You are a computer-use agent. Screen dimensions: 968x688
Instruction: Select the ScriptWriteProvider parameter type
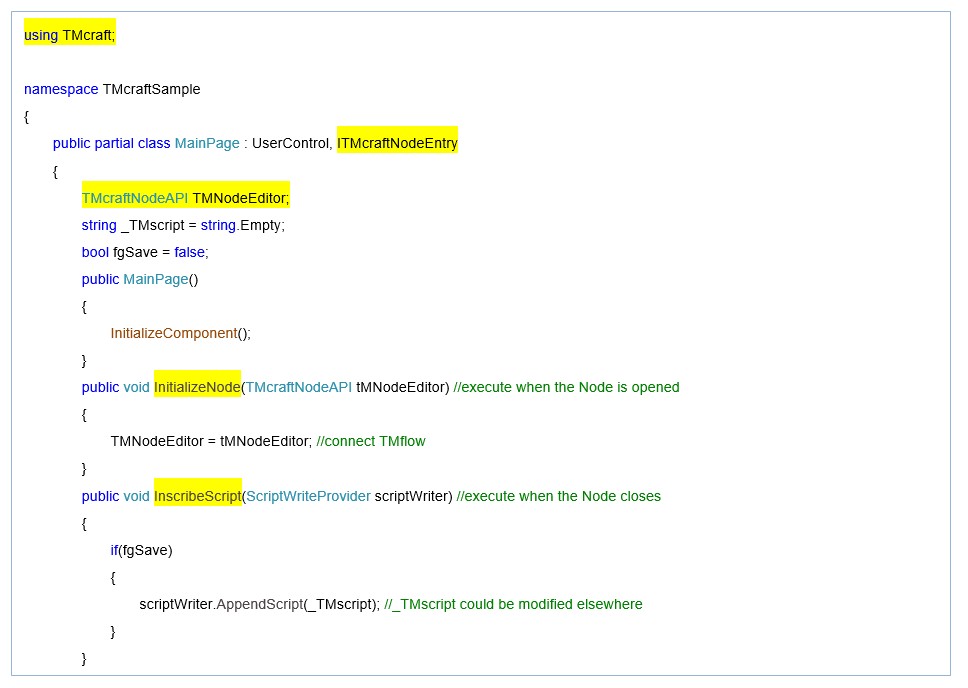pyautogui.click(x=308, y=496)
